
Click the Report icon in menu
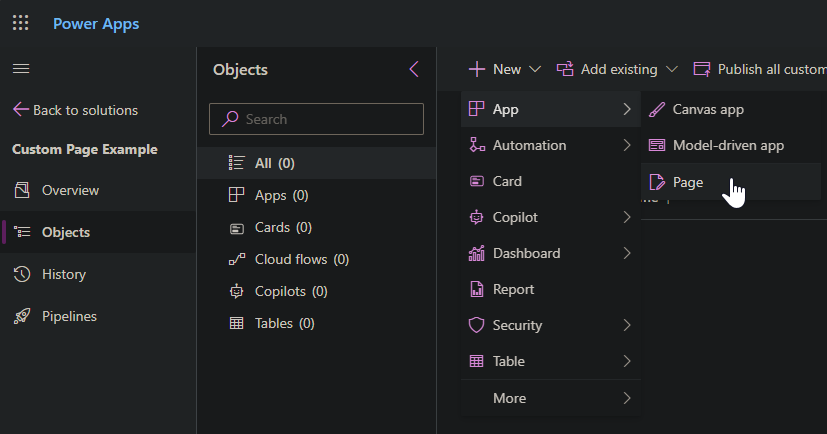click(x=477, y=289)
